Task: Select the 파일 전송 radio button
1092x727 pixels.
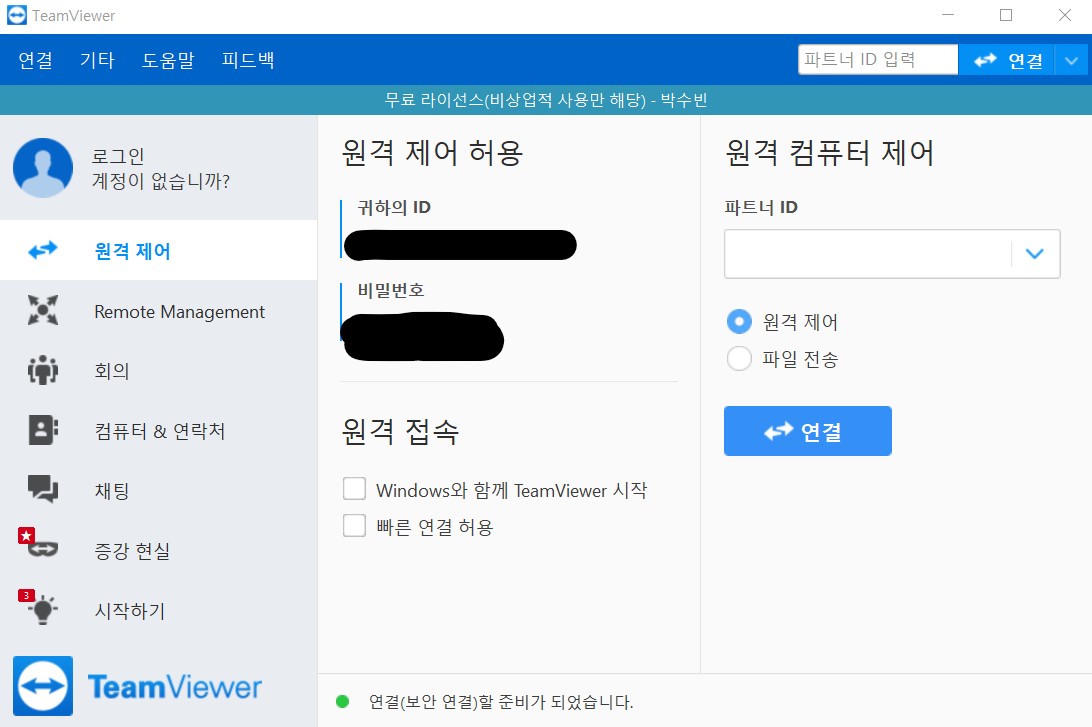Action: (x=740, y=359)
